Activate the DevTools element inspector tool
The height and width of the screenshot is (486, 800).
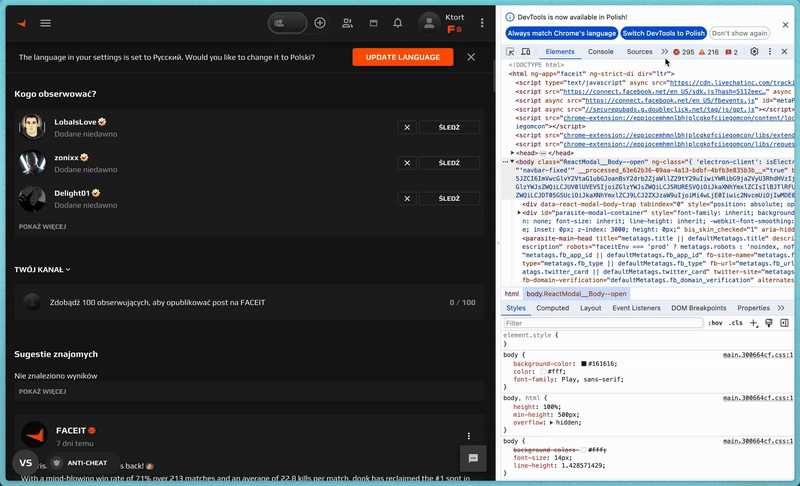point(510,52)
